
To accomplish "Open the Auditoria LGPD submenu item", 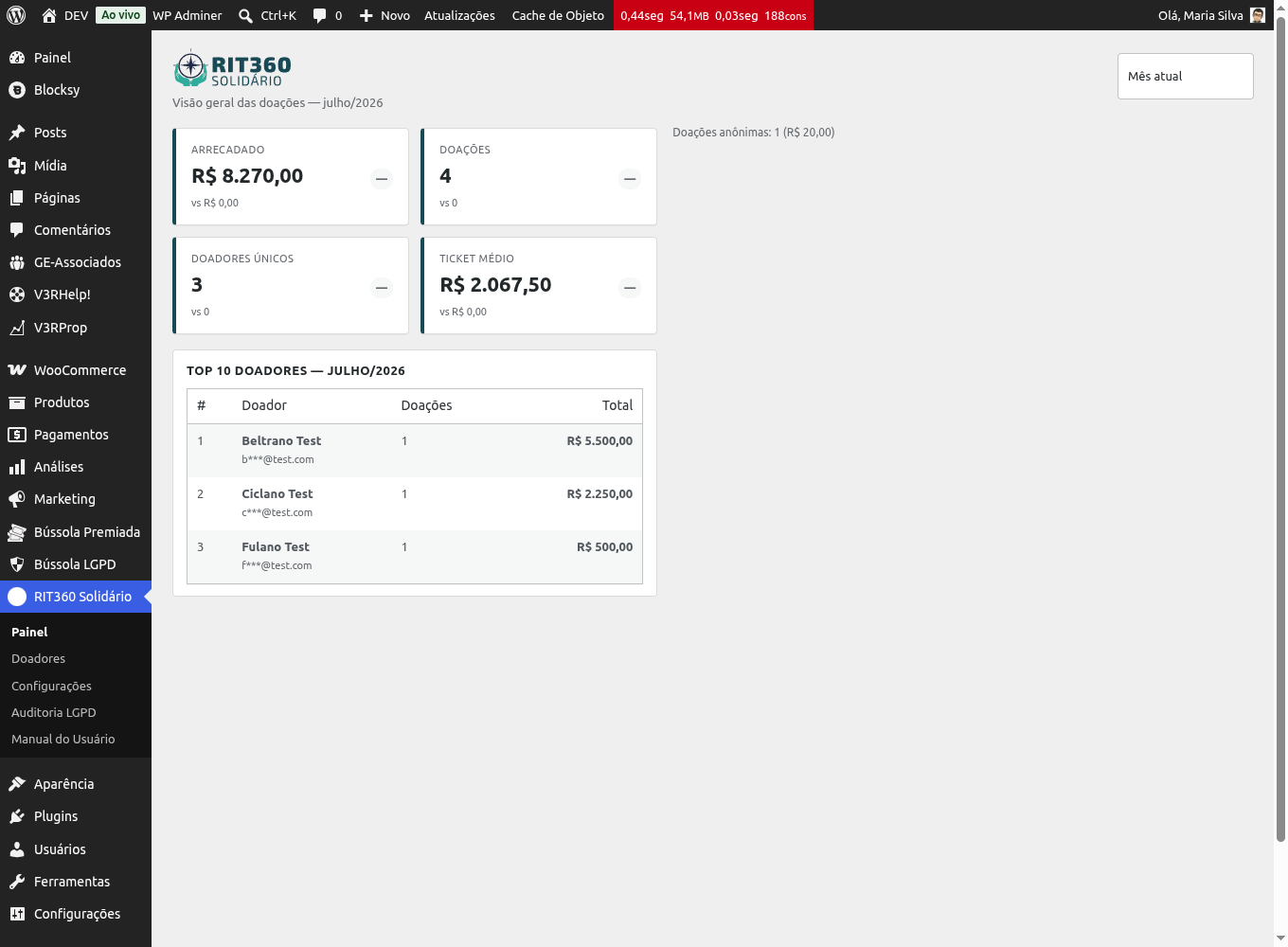I will (x=54, y=713).
